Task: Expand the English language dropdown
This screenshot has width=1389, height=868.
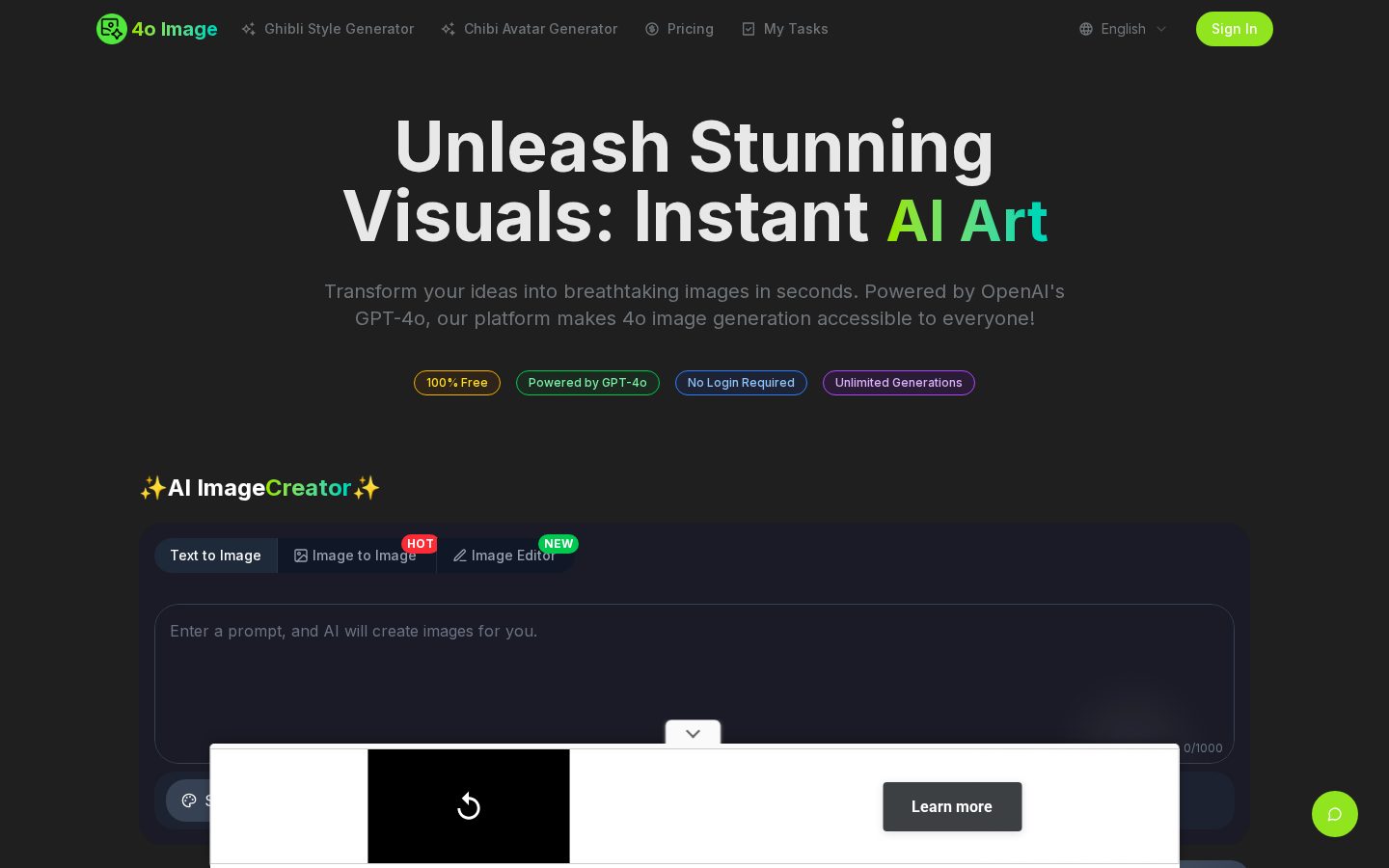Action: coord(1124,29)
